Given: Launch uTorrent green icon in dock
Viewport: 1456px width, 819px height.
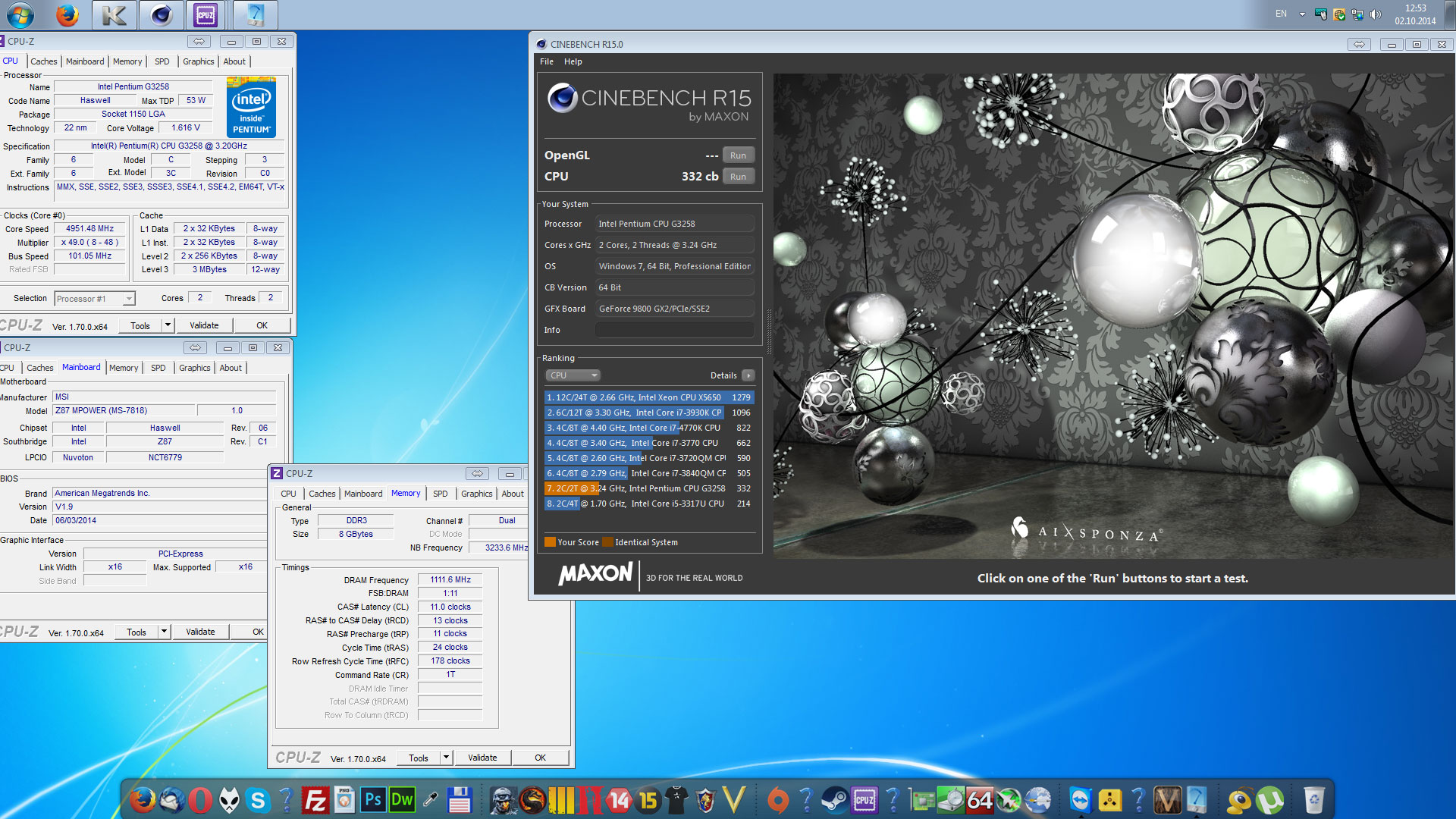Looking at the screenshot, I should 1269,799.
